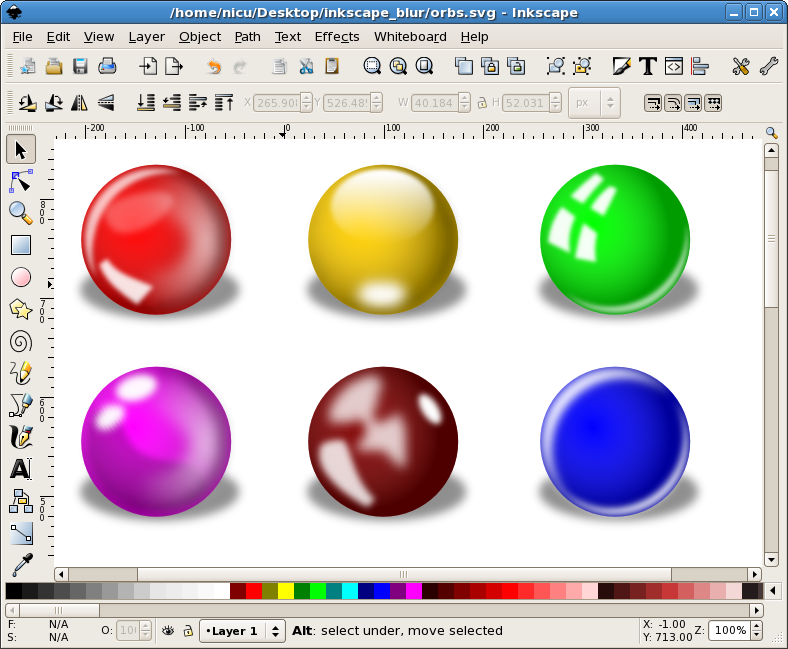Select the Spiral tool
Image resolution: width=788 pixels, height=649 pixels.
pyautogui.click(x=21, y=341)
